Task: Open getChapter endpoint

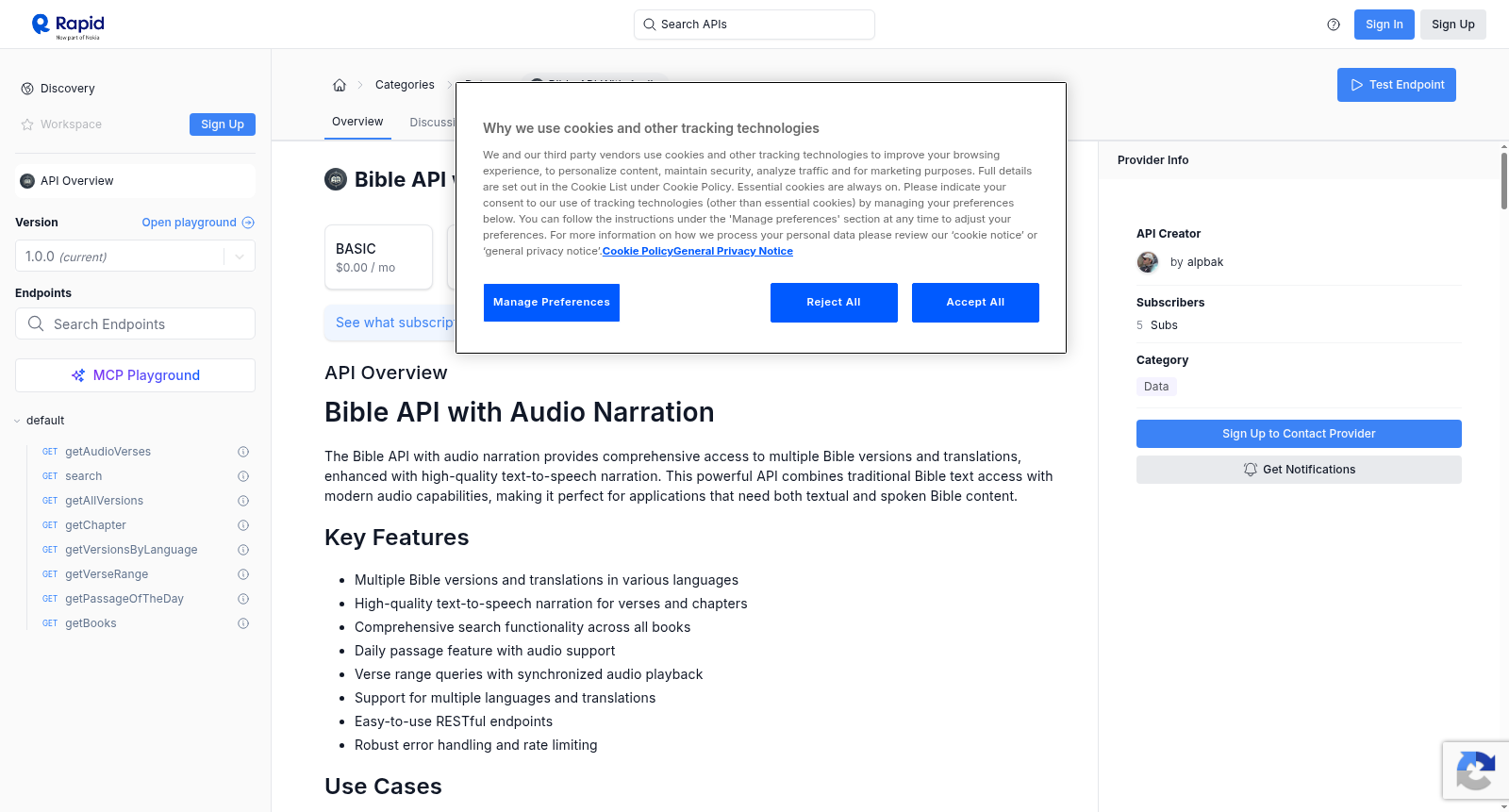Action: click(x=95, y=525)
